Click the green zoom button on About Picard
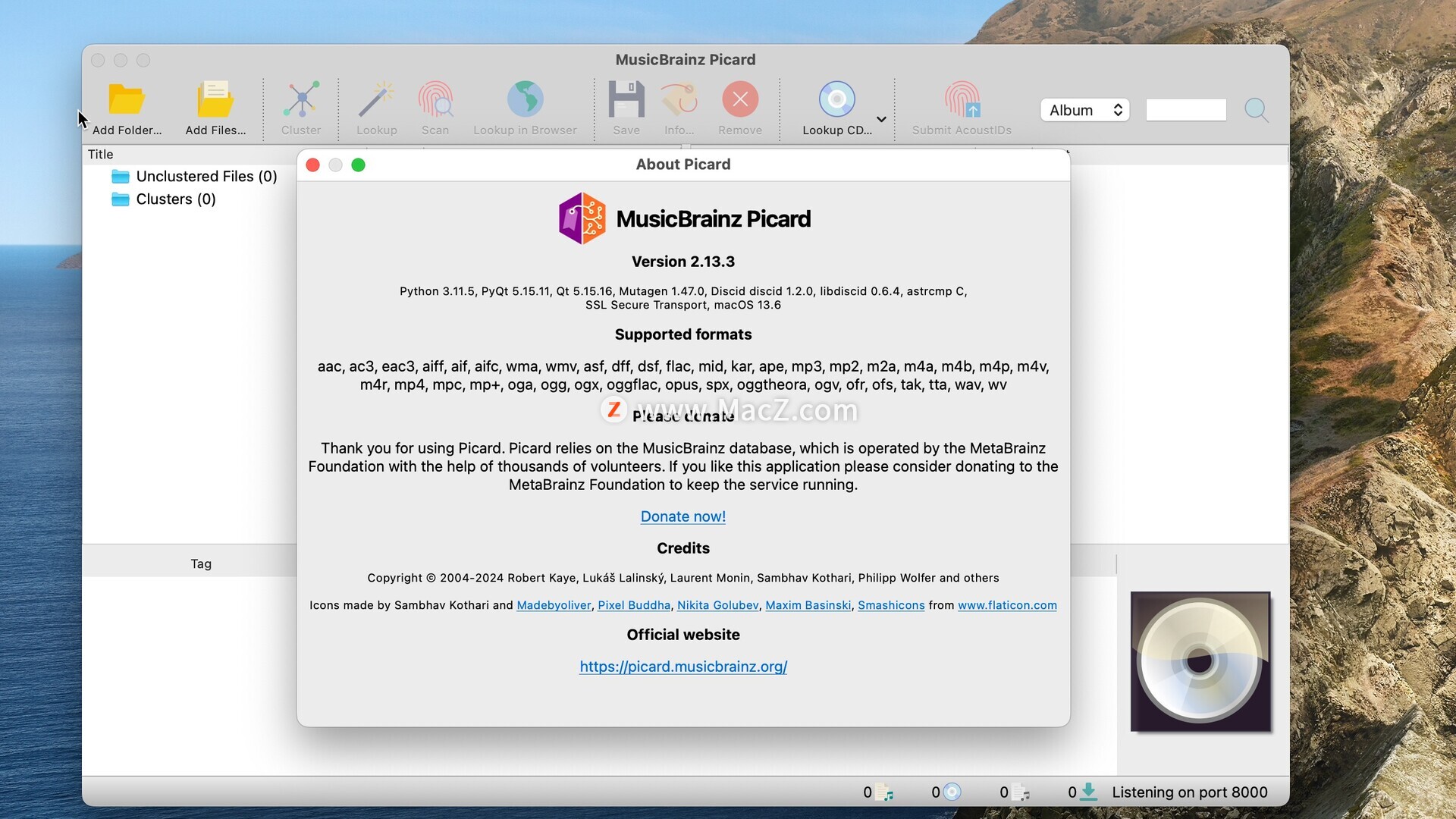Viewport: 1456px width, 819px height. (x=359, y=165)
